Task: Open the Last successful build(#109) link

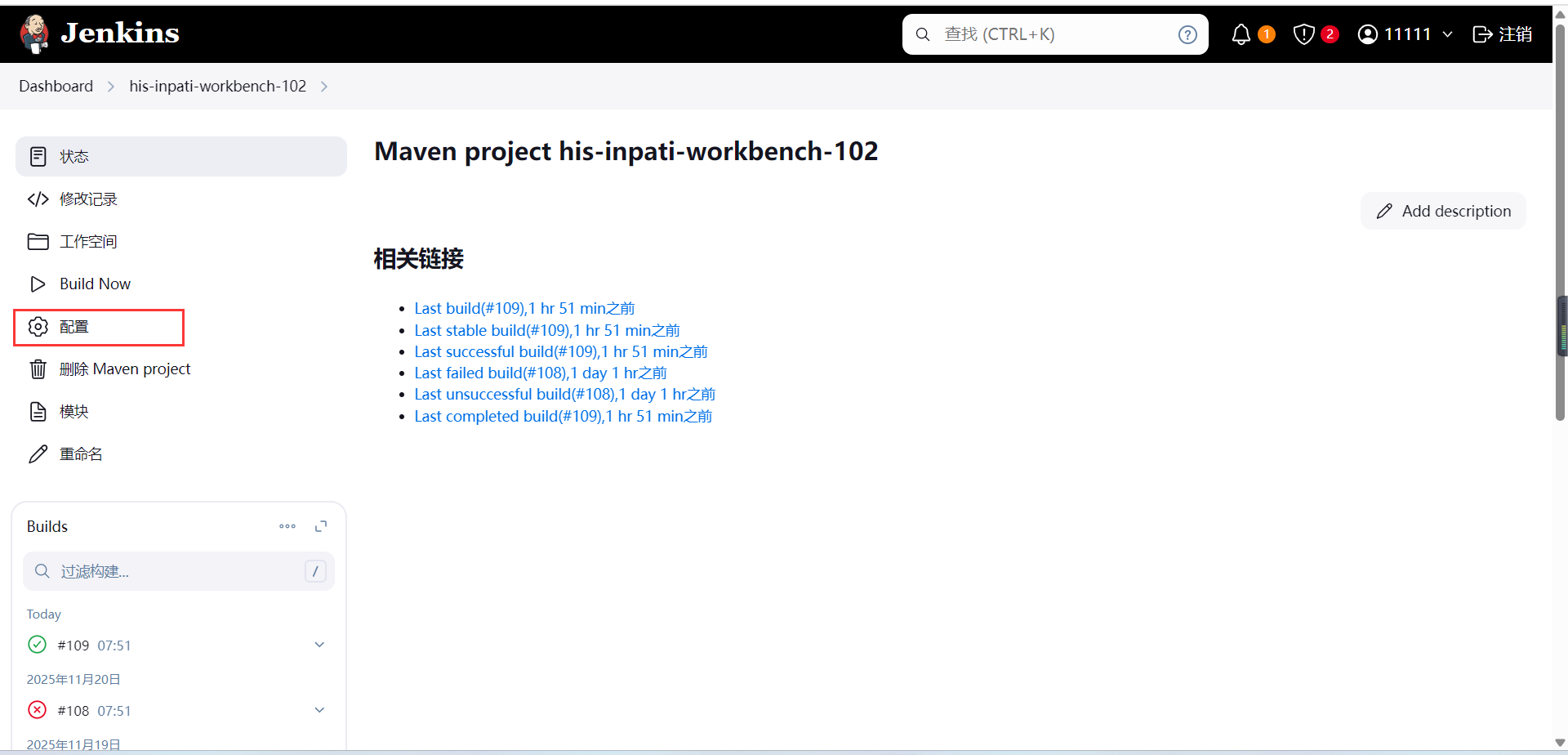Action: (561, 351)
